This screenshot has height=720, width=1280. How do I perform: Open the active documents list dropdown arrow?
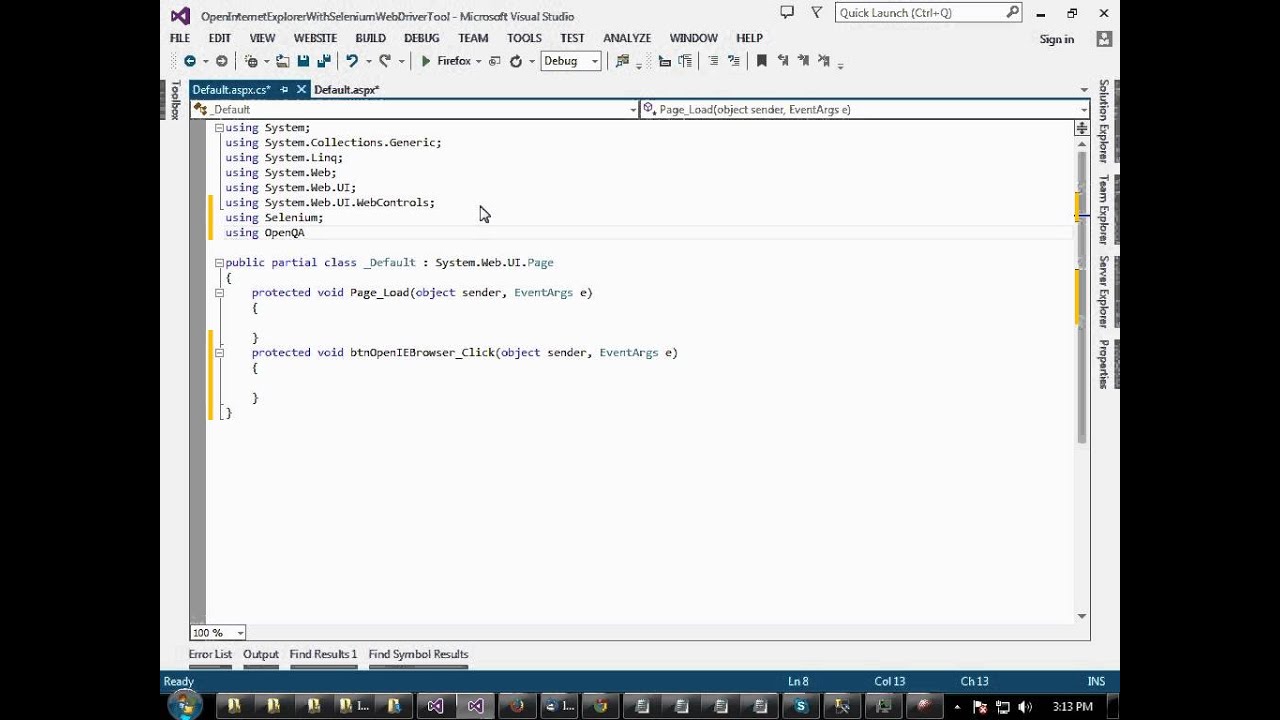[x=1084, y=90]
